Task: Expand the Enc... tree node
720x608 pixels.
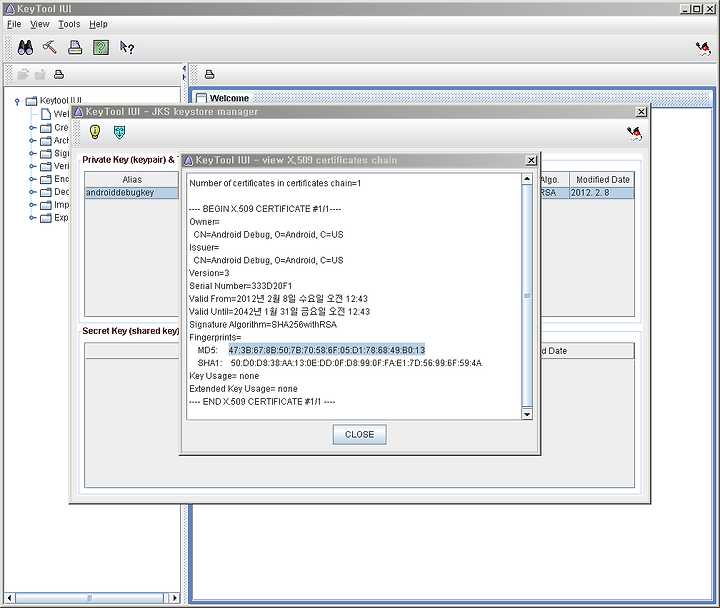Action: (32, 179)
